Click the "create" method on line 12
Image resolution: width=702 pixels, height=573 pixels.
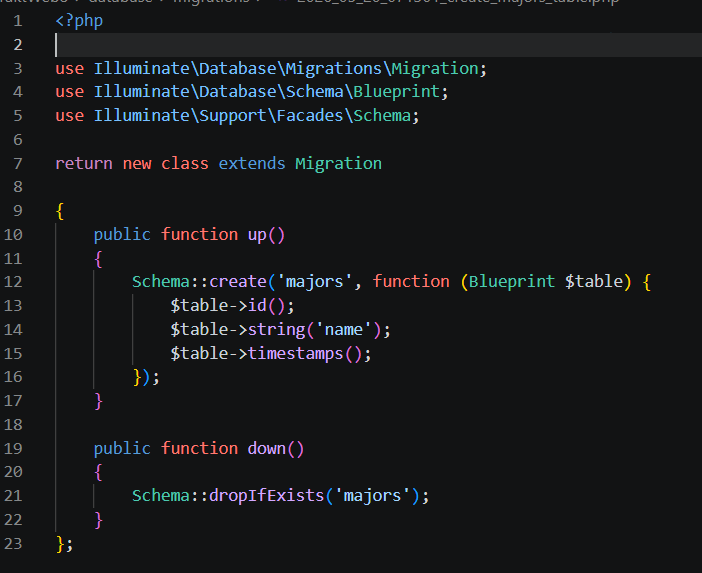pyautogui.click(x=238, y=282)
